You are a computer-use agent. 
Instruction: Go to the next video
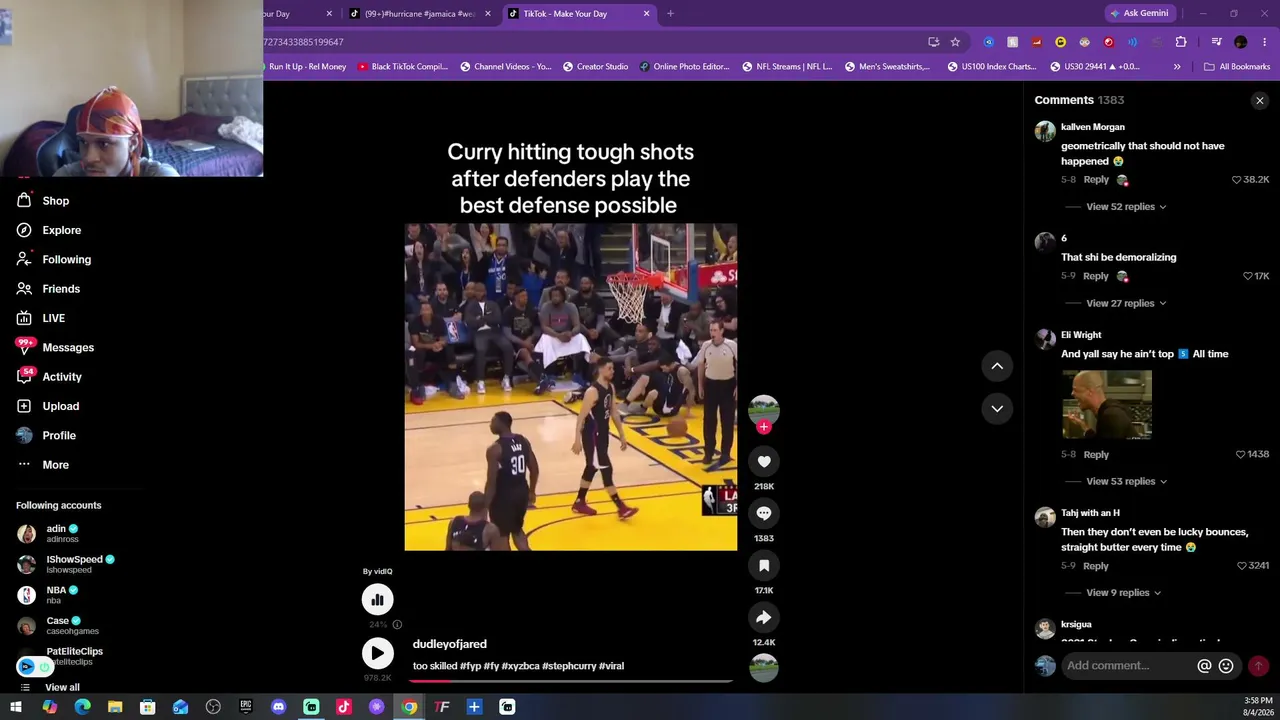[x=997, y=408]
